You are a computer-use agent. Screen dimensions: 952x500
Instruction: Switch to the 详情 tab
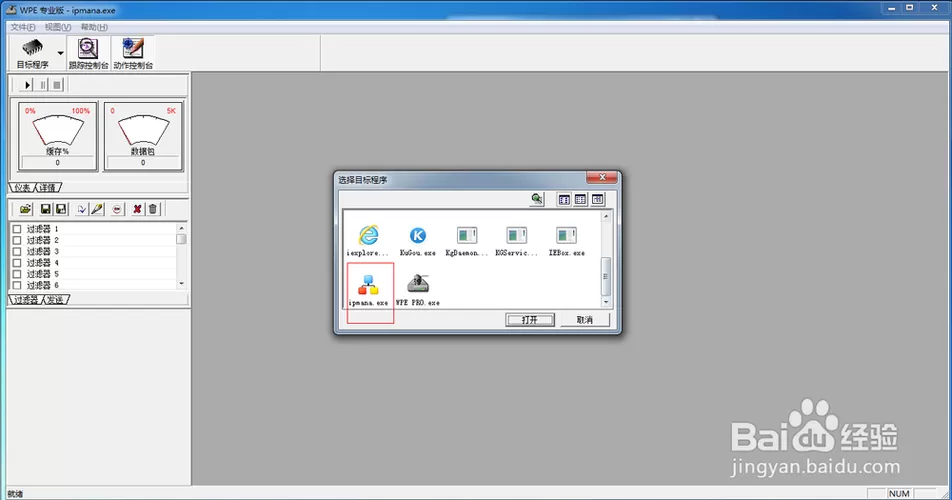click(47, 188)
